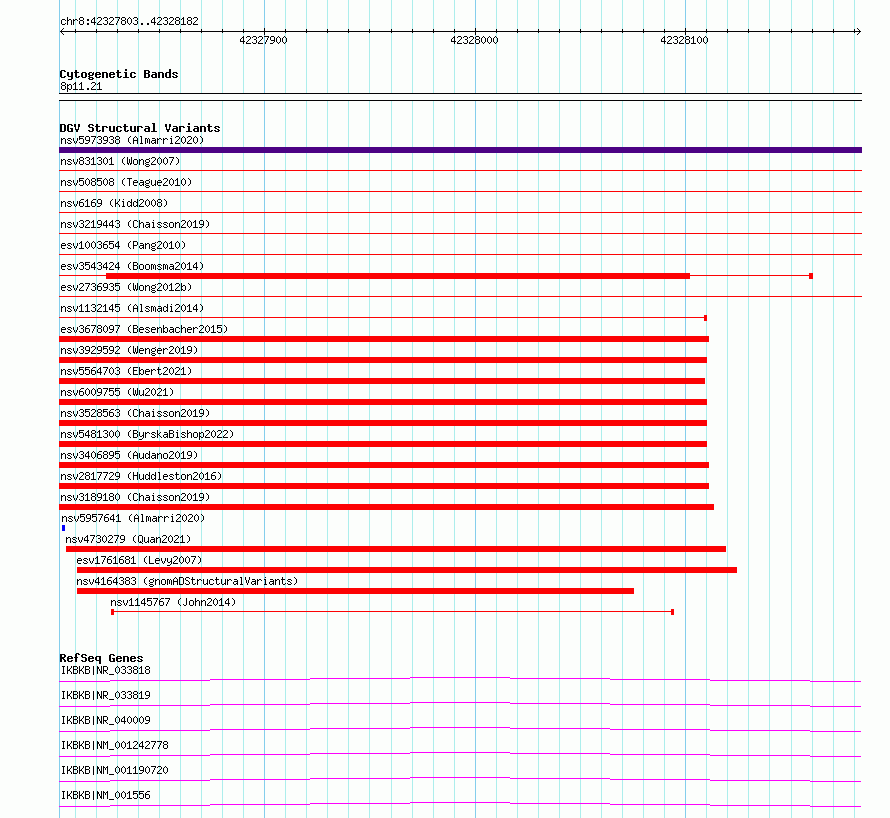Select the esv2736935 (Wong2012b) label
This screenshot has height=818, width=890.
(126, 287)
